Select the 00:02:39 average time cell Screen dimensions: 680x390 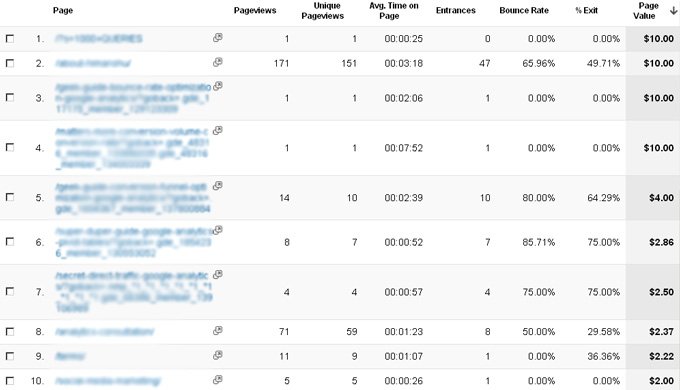click(403, 198)
